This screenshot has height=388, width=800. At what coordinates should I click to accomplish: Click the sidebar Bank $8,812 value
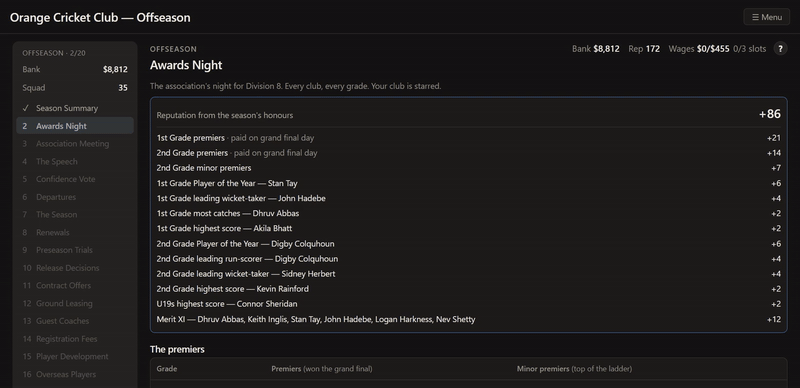115,69
